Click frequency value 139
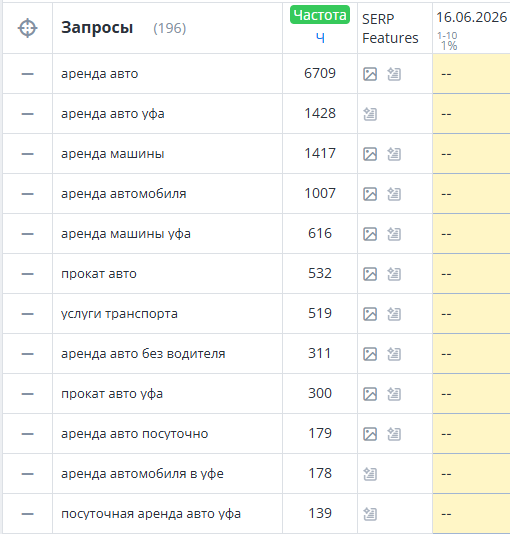 (x=320, y=514)
